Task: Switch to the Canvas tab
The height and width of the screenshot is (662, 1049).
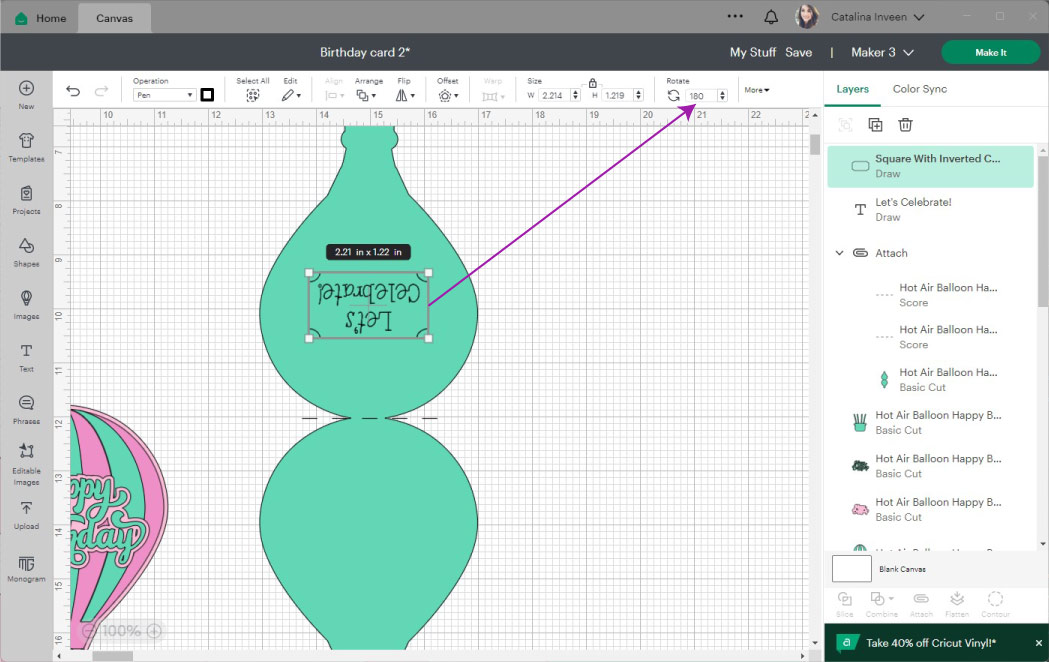Action: point(114,18)
